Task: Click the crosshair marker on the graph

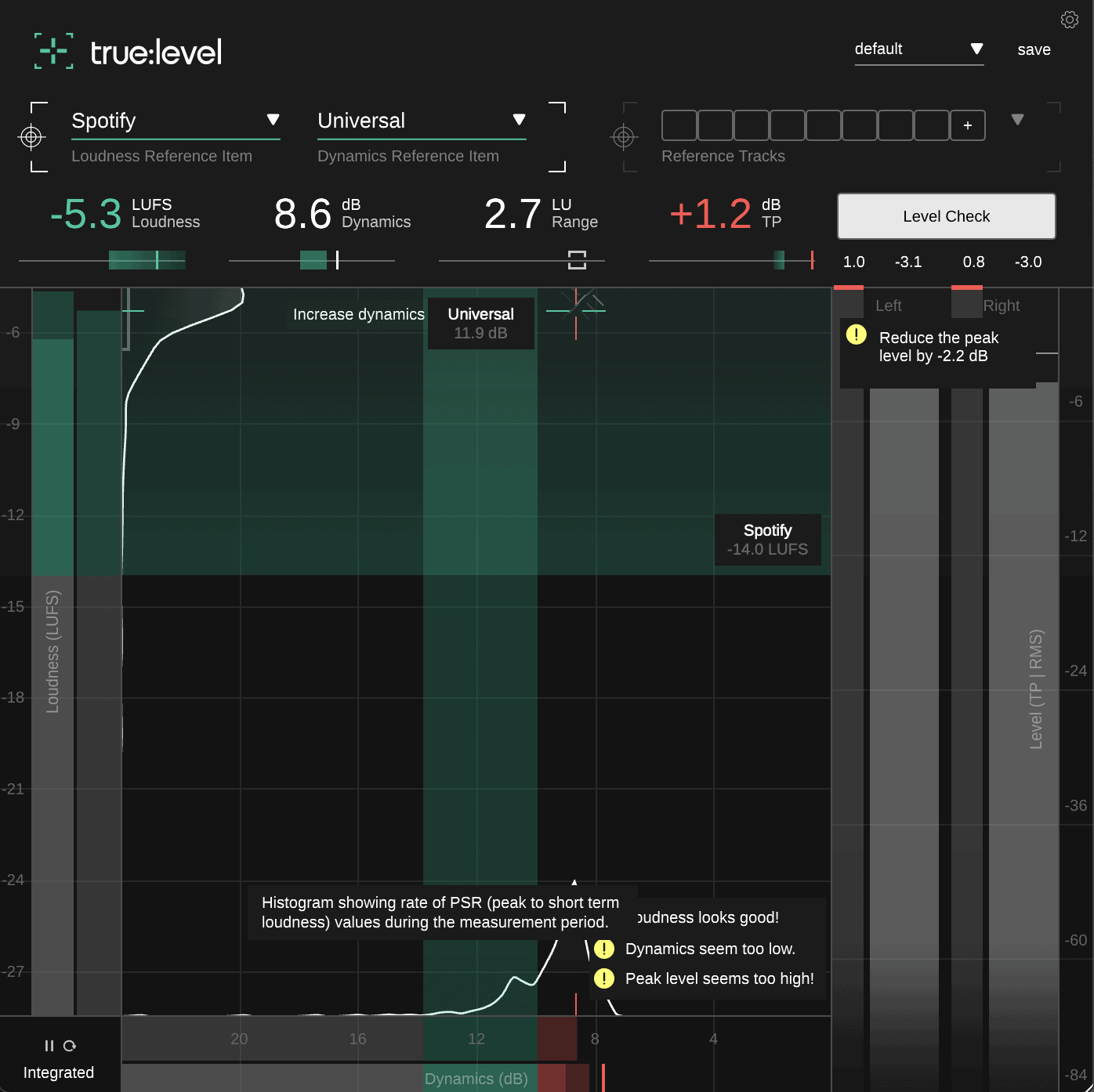Action: click(x=576, y=311)
